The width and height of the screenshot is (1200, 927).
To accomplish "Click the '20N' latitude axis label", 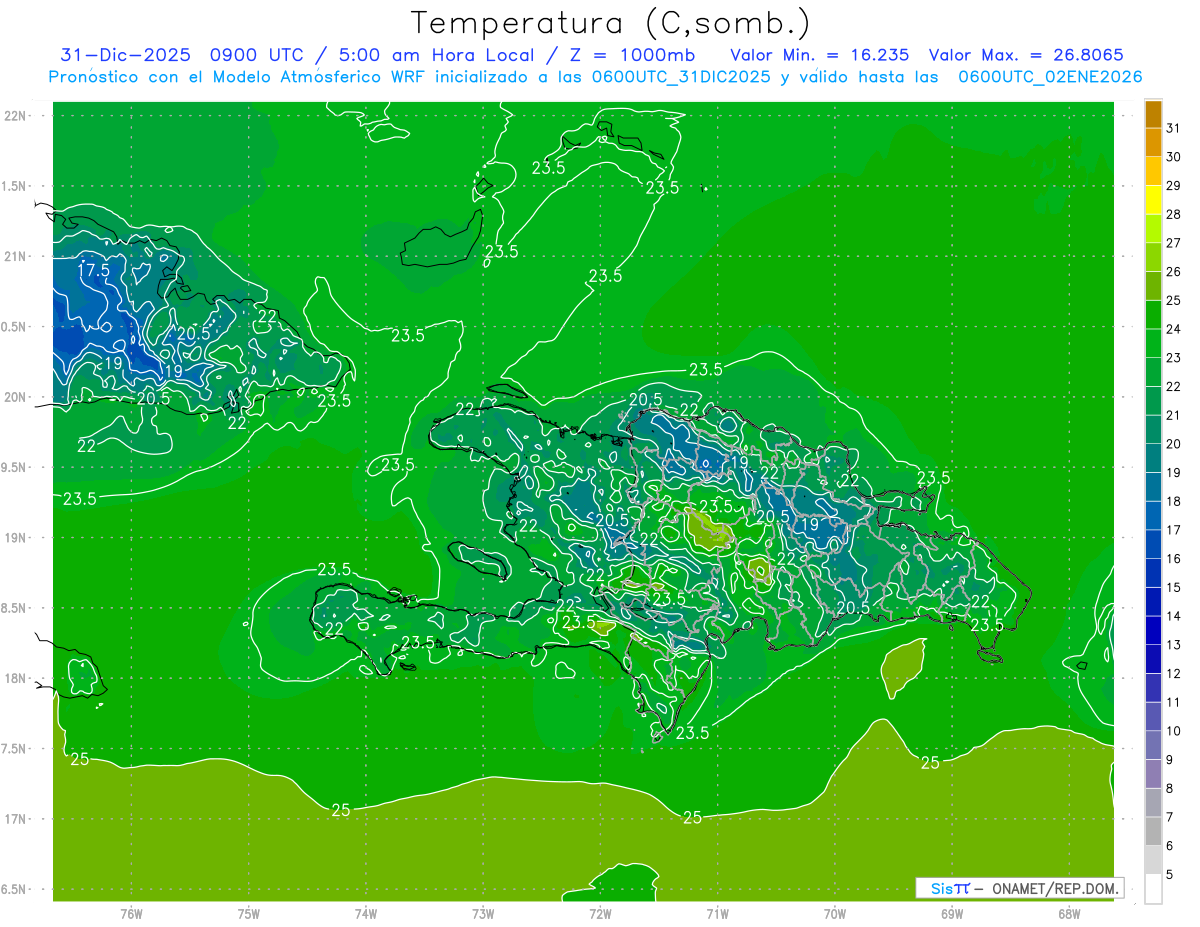I will [16, 397].
